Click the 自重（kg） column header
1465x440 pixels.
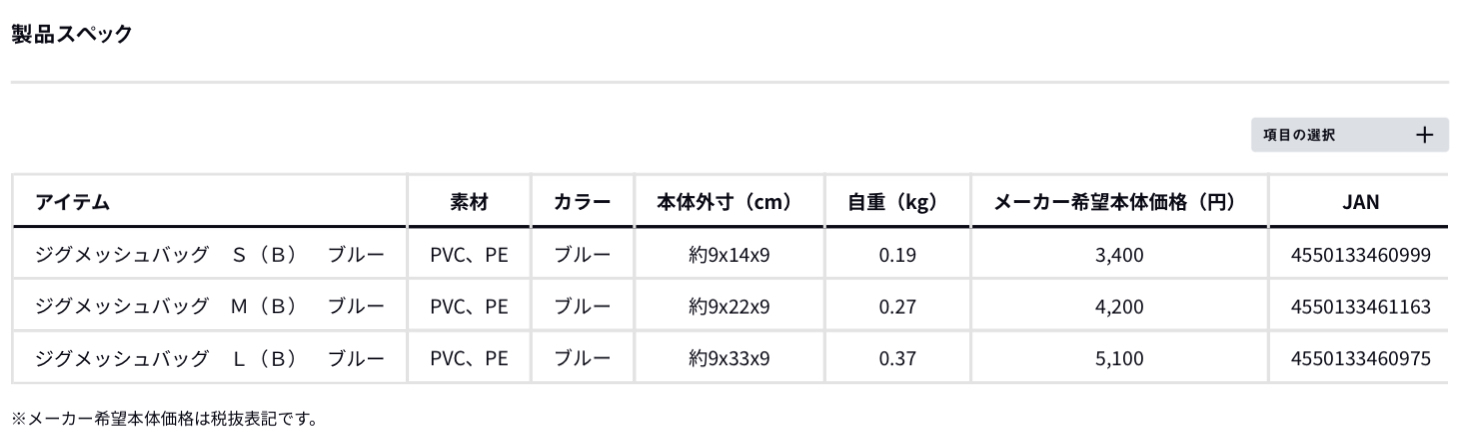tap(897, 202)
